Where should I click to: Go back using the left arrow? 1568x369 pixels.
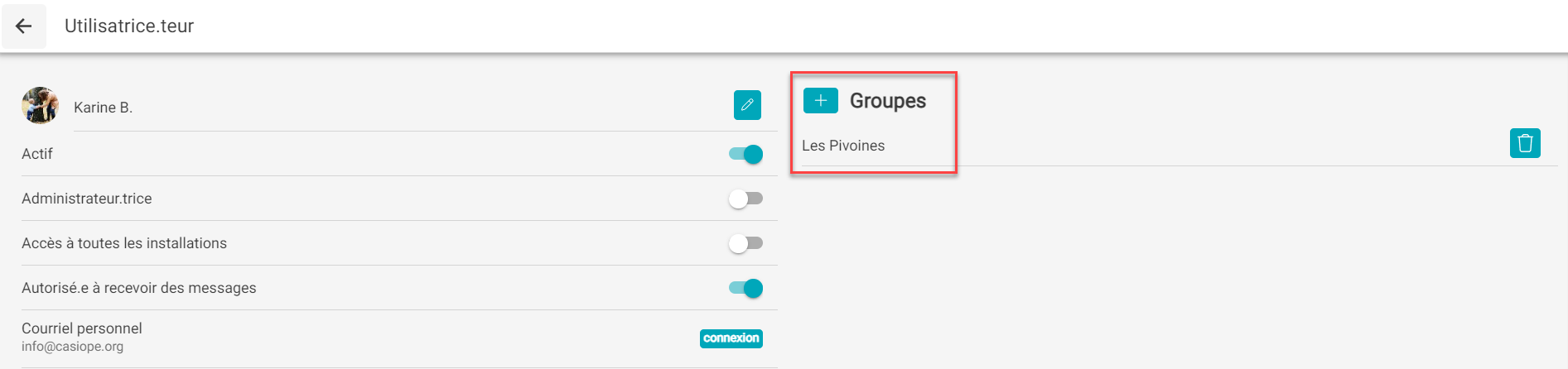click(x=24, y=26)
